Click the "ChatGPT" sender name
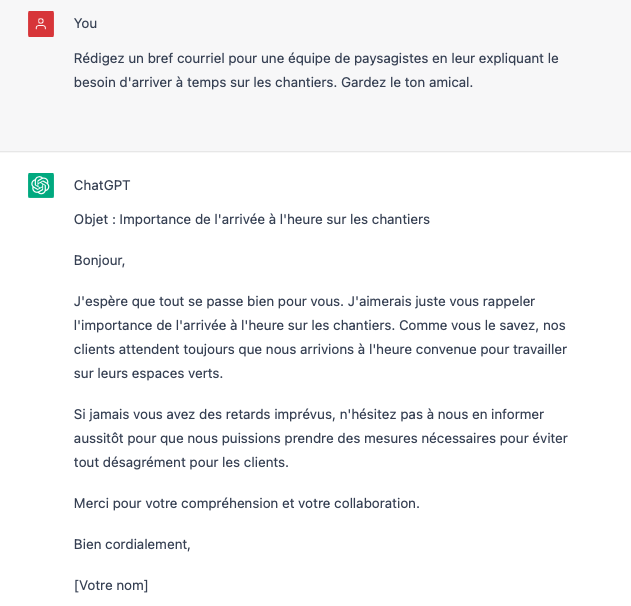 (102, 185)
